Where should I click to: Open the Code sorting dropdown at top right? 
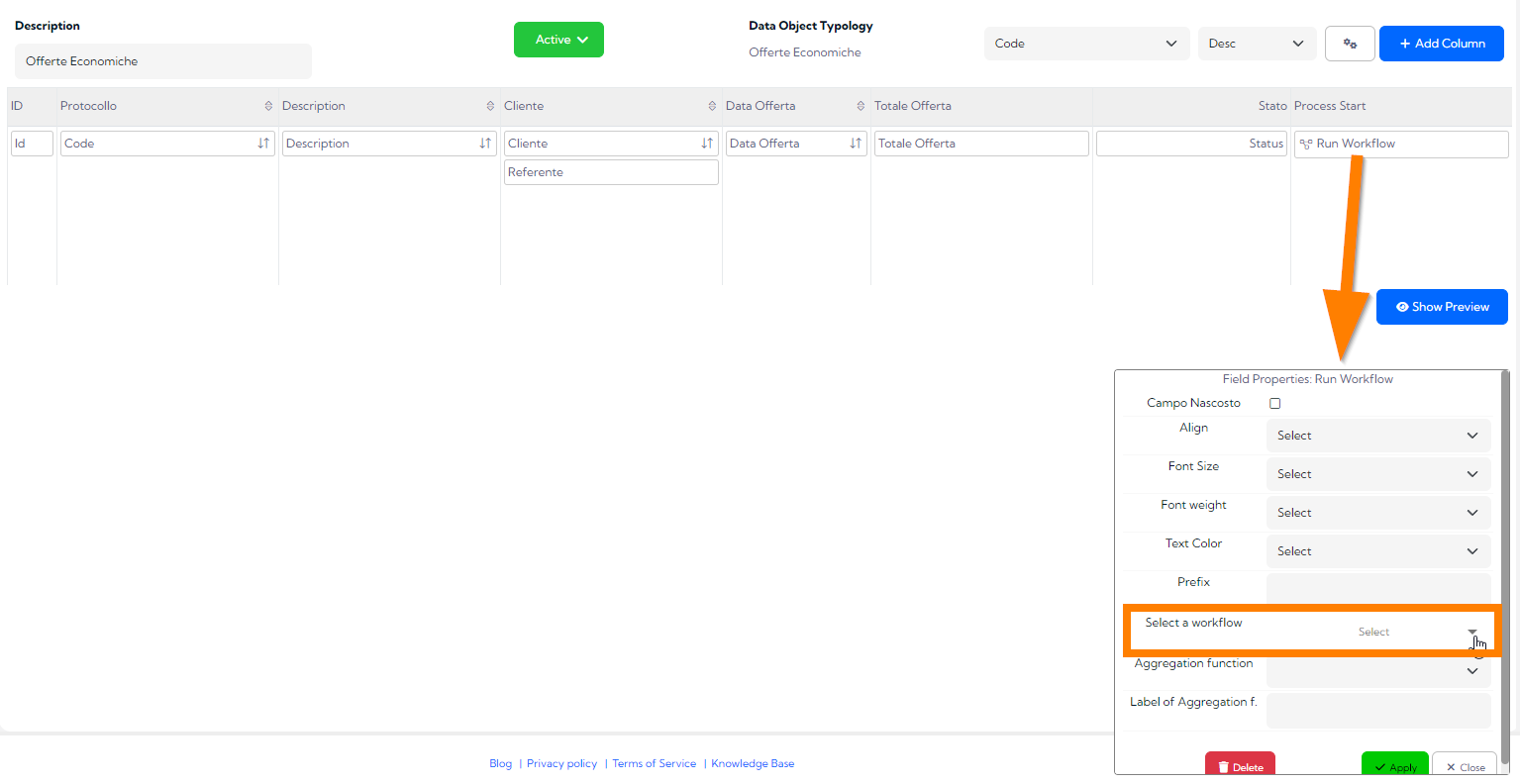click(x=1085, y=43)
